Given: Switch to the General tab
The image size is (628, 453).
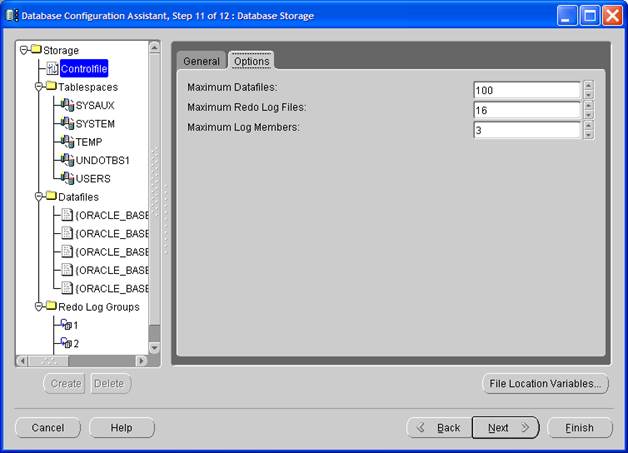Looking at the screenshot, I should click(201, 61).
